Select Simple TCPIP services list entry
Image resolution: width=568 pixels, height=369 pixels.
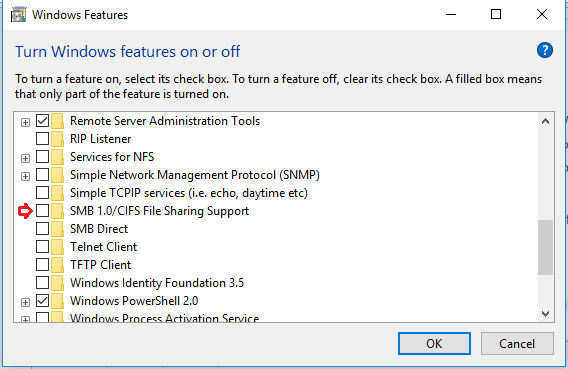[189, 193]
